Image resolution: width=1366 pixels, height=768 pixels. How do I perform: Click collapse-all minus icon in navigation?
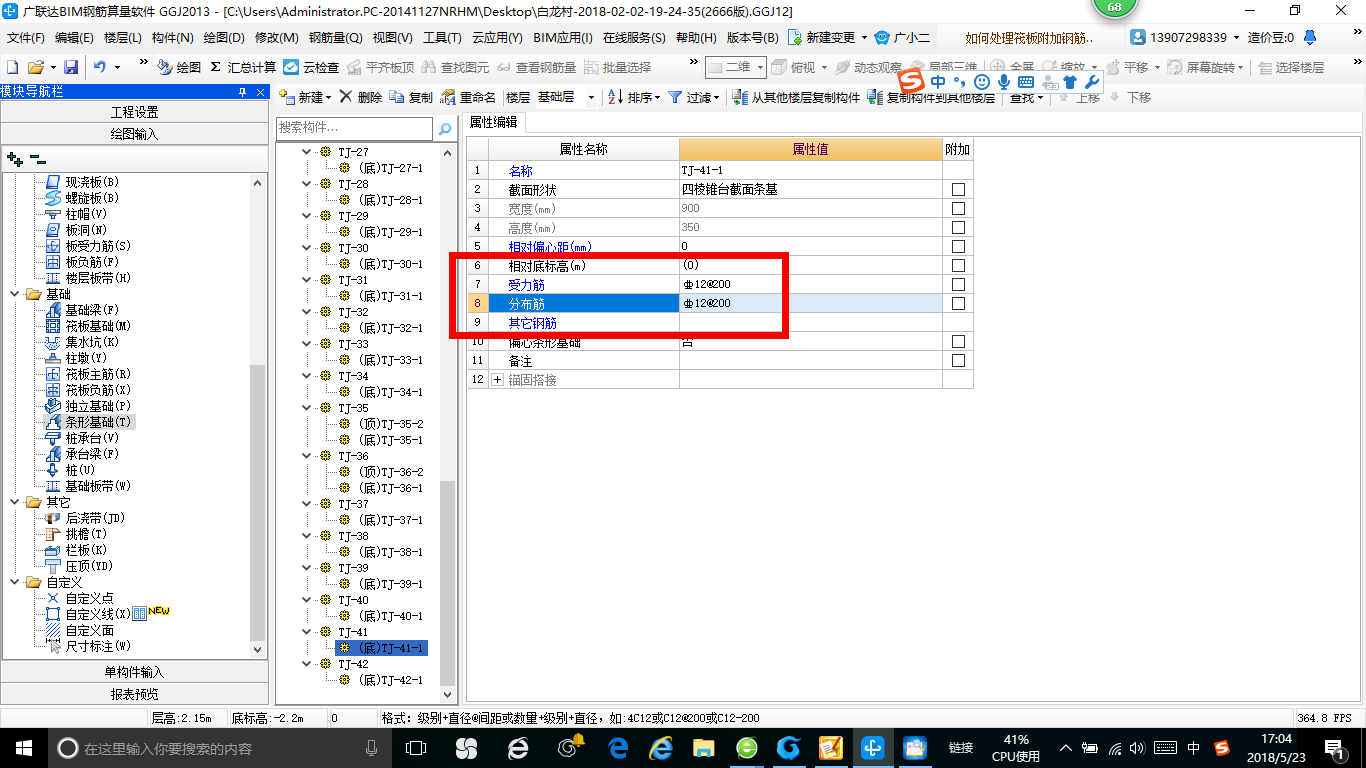[38, 158]
